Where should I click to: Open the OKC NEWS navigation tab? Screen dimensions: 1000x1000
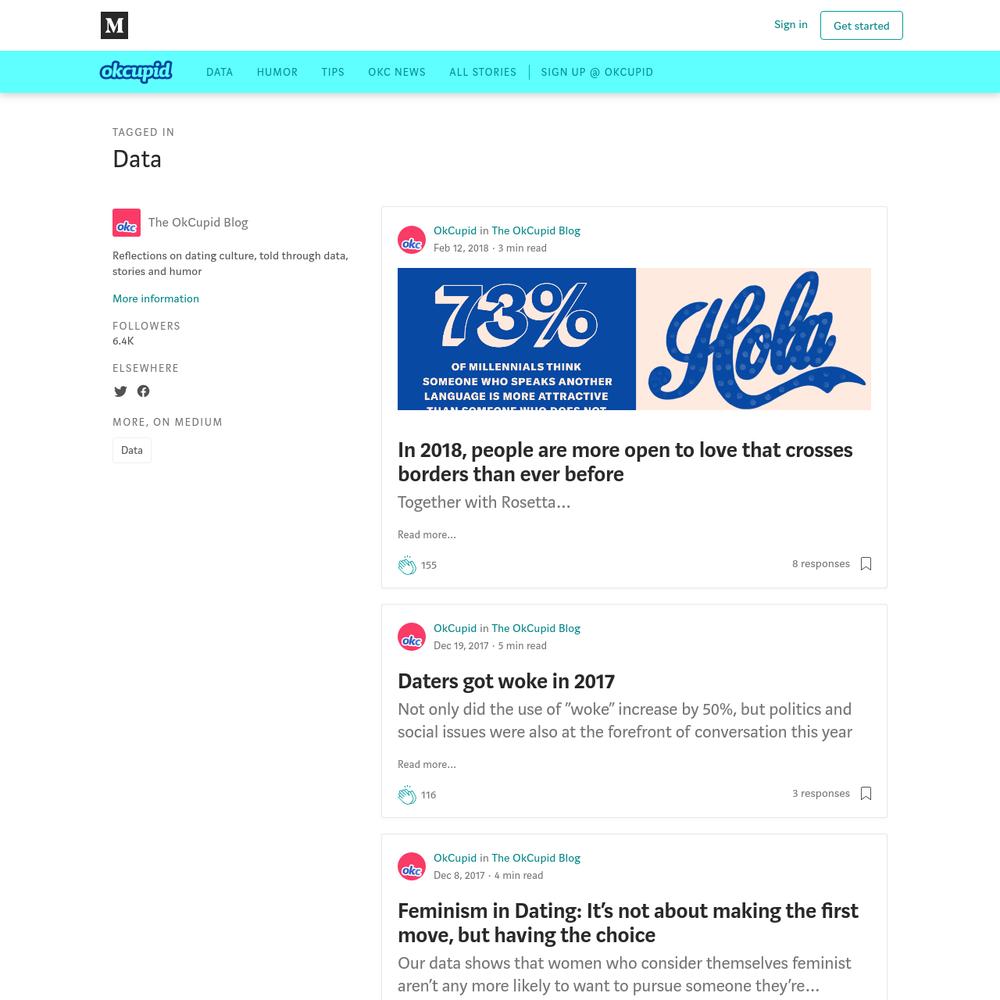click(397, 72)
